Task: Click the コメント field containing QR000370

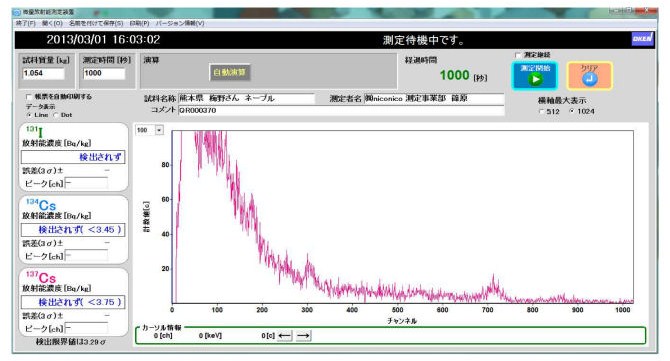Action: 341,110
